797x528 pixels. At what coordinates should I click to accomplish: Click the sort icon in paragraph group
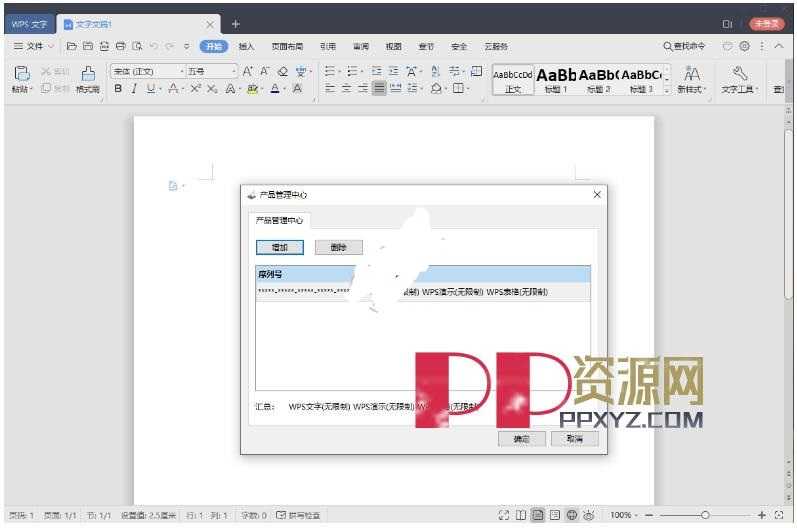(436, 72)
